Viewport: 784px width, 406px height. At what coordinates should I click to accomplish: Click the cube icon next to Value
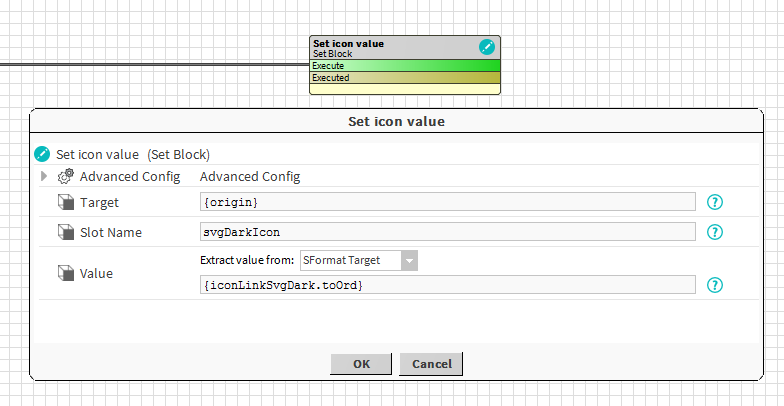tap(66, 272)
